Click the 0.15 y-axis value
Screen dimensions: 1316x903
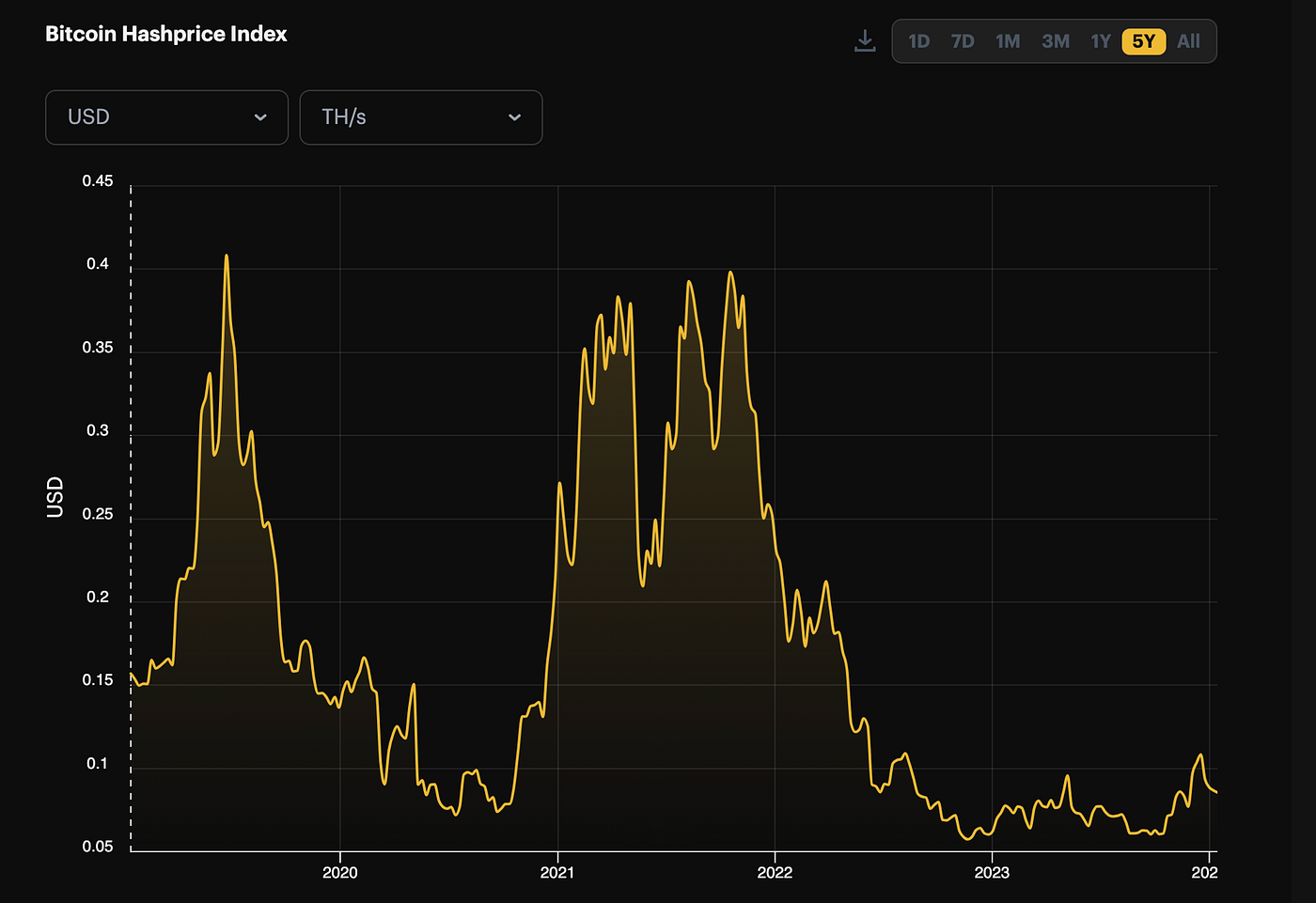click(98, 680)
